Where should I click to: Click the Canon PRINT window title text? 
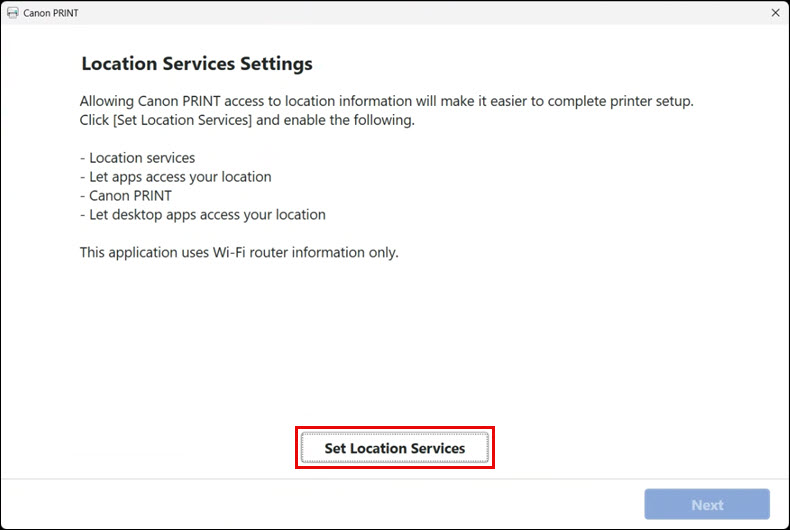pyautogui.click(x=50, y=13)
